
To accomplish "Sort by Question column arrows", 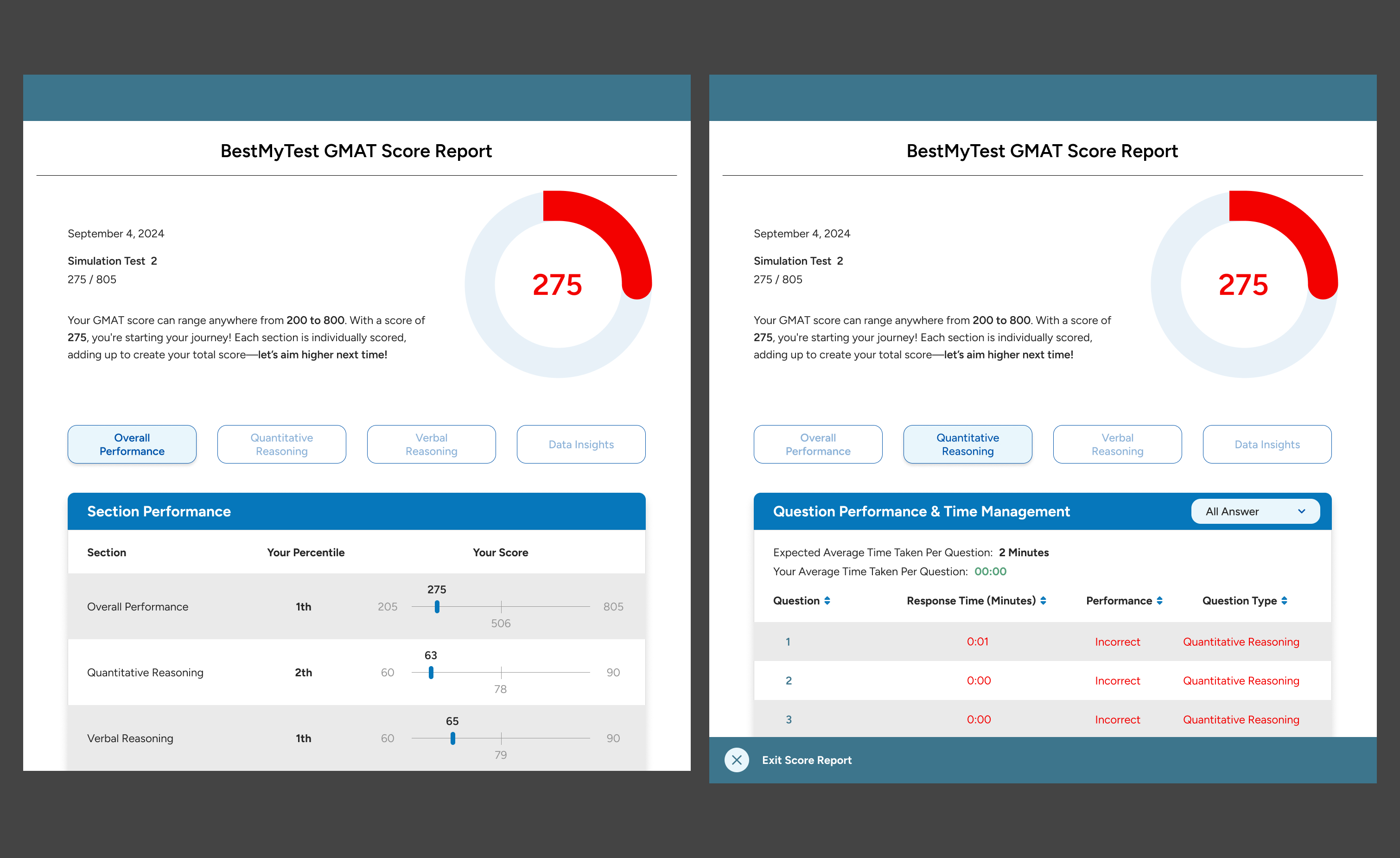I will [827, 601].
